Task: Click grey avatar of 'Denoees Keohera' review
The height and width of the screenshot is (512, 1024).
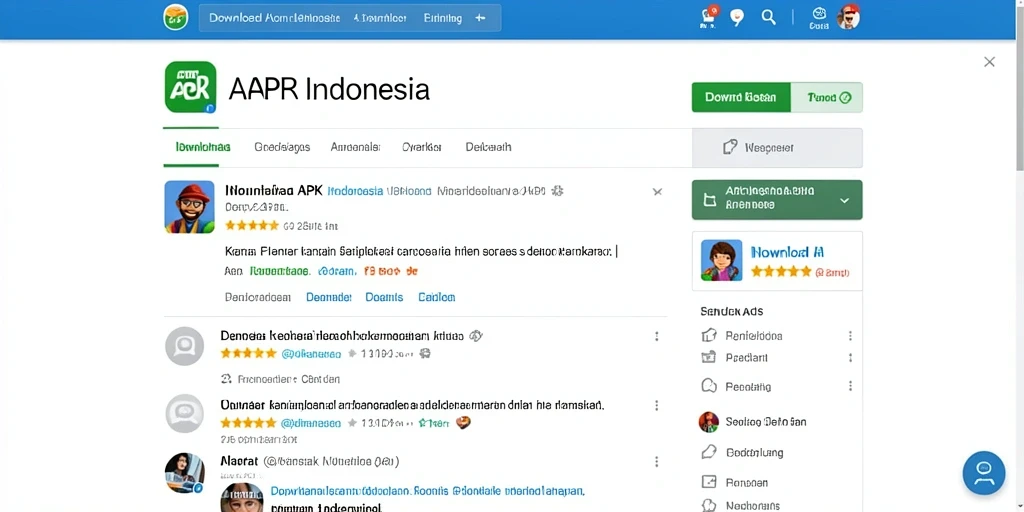Action: [x=184, y=346]
